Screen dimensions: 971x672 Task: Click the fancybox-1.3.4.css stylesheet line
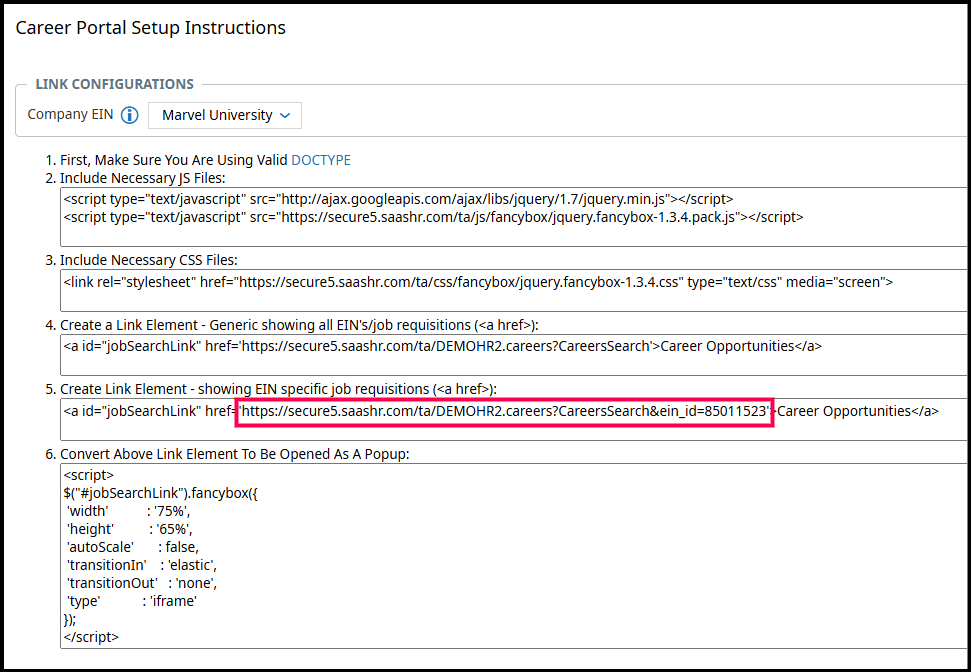(x=478, y=282)
